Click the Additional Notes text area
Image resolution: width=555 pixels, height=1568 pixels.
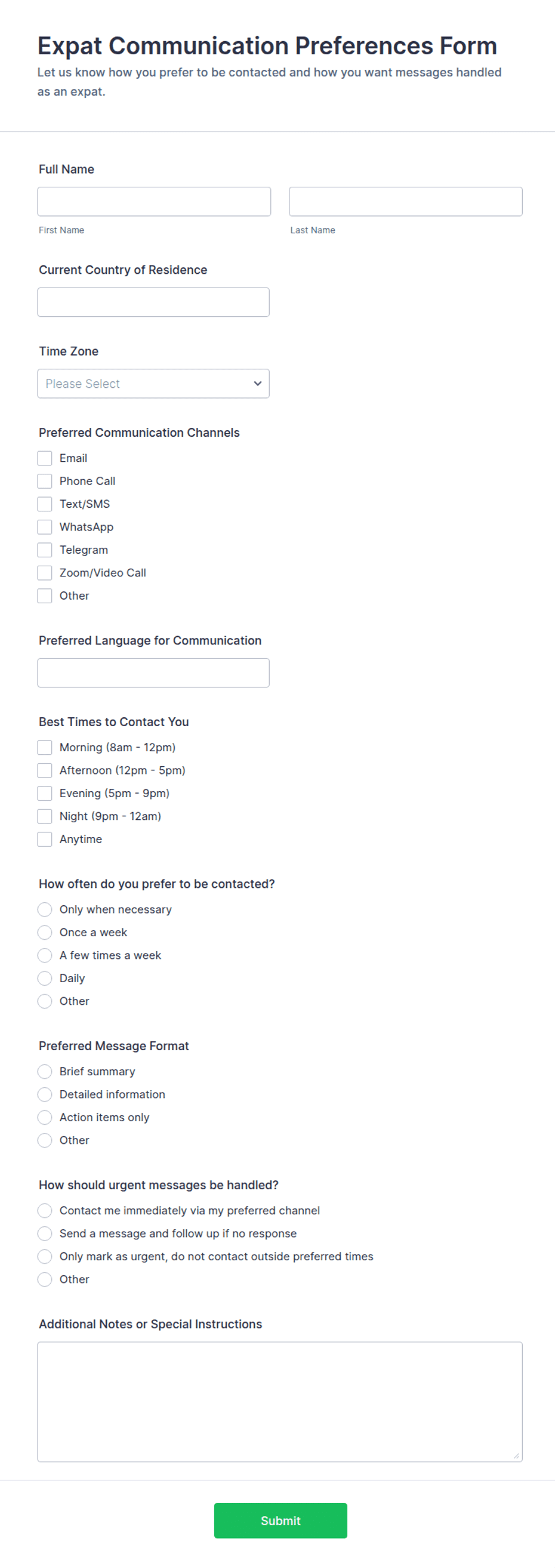(x=280, y=1402)
